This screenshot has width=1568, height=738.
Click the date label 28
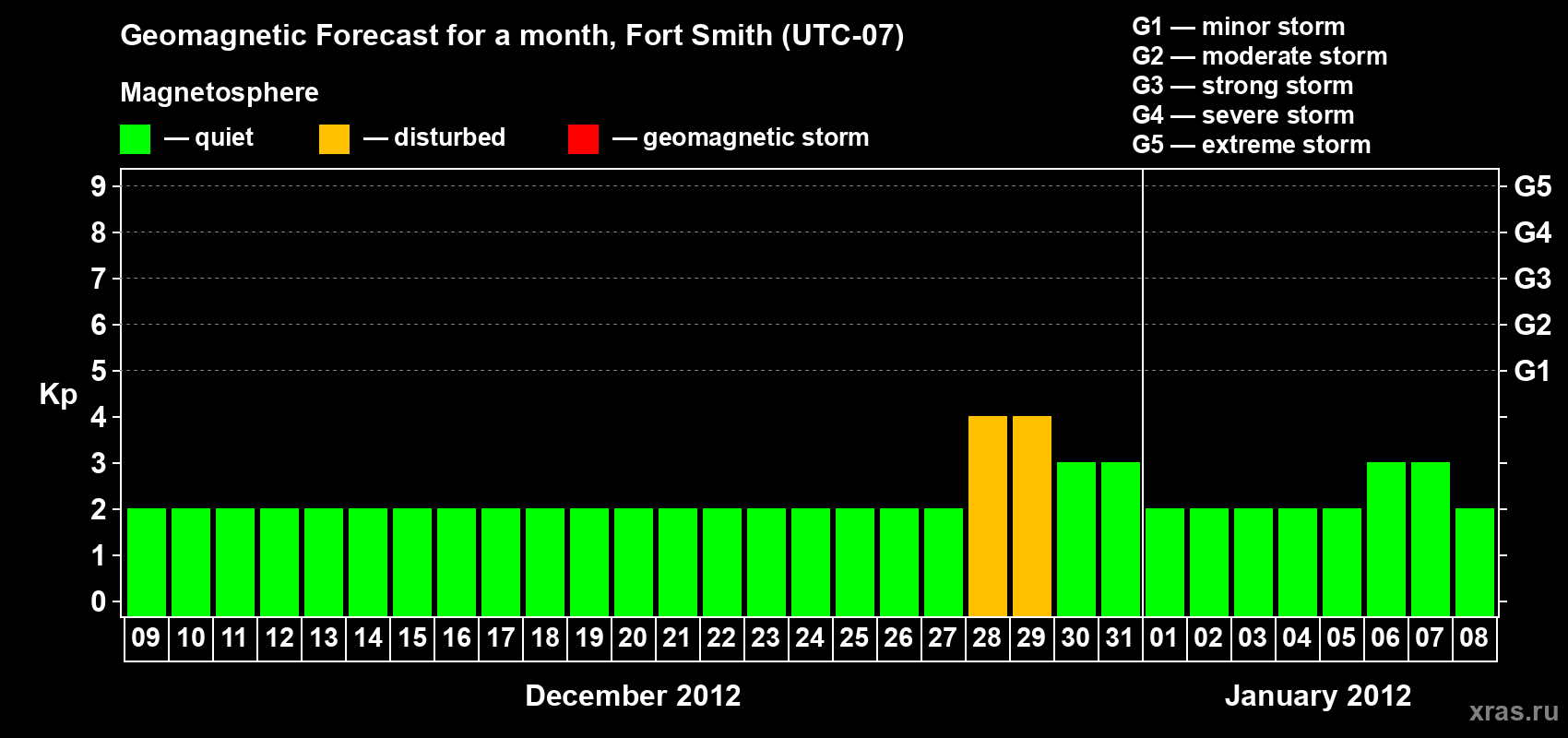pyautogui.click(x=987, y=637)
